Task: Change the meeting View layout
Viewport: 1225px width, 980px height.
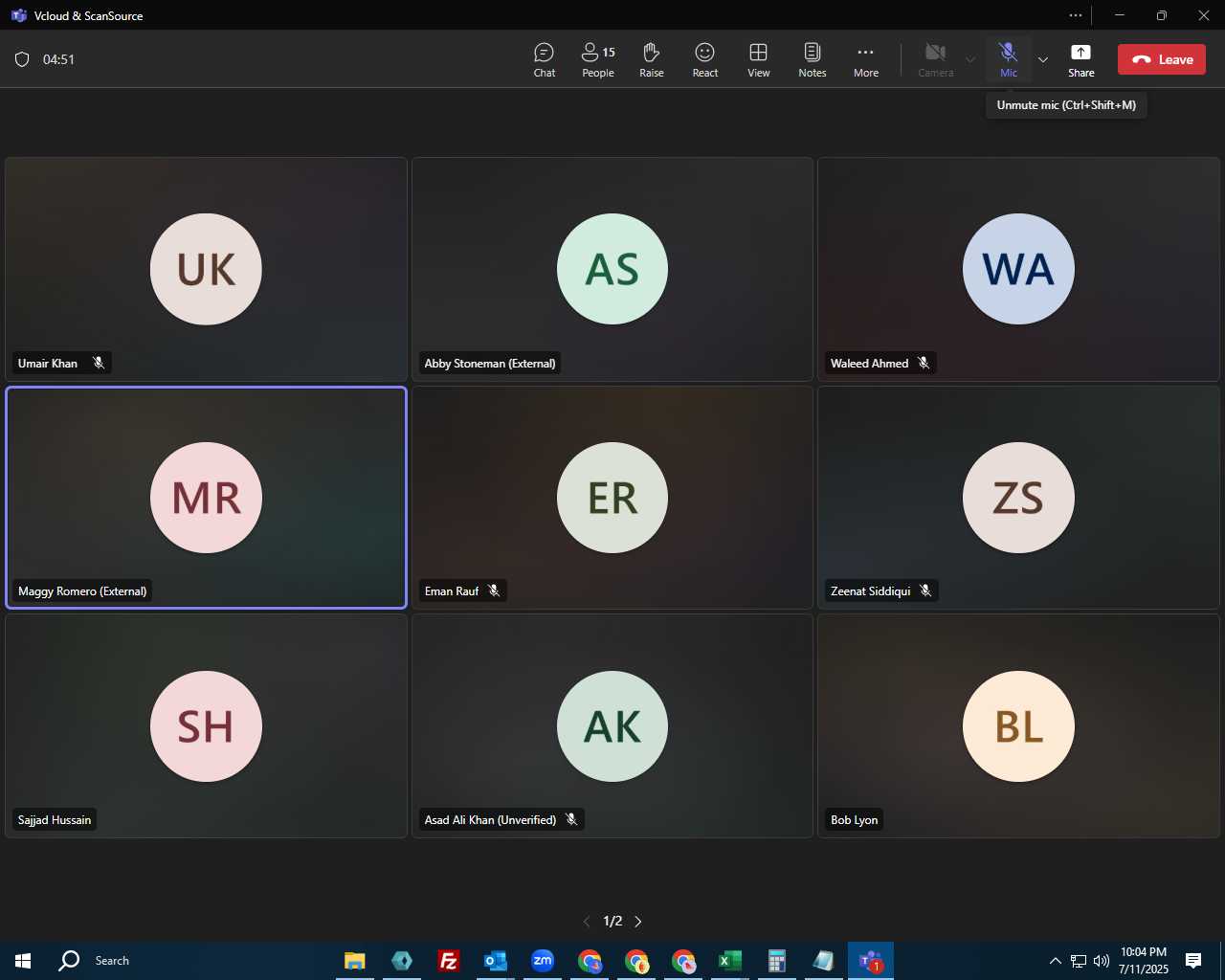Action: [x=759, y=59]
